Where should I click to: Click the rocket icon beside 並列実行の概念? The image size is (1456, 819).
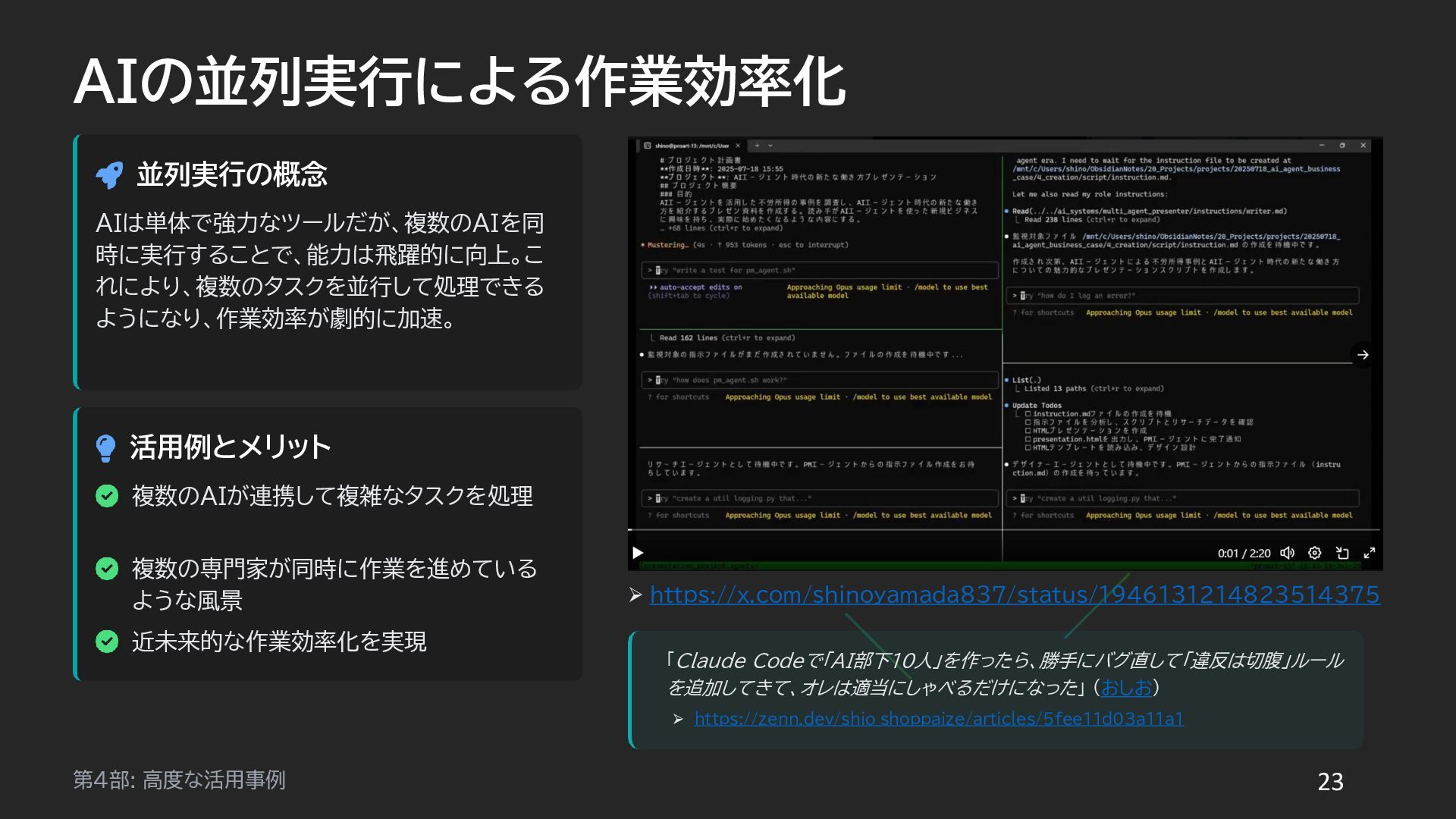(110, 175)
